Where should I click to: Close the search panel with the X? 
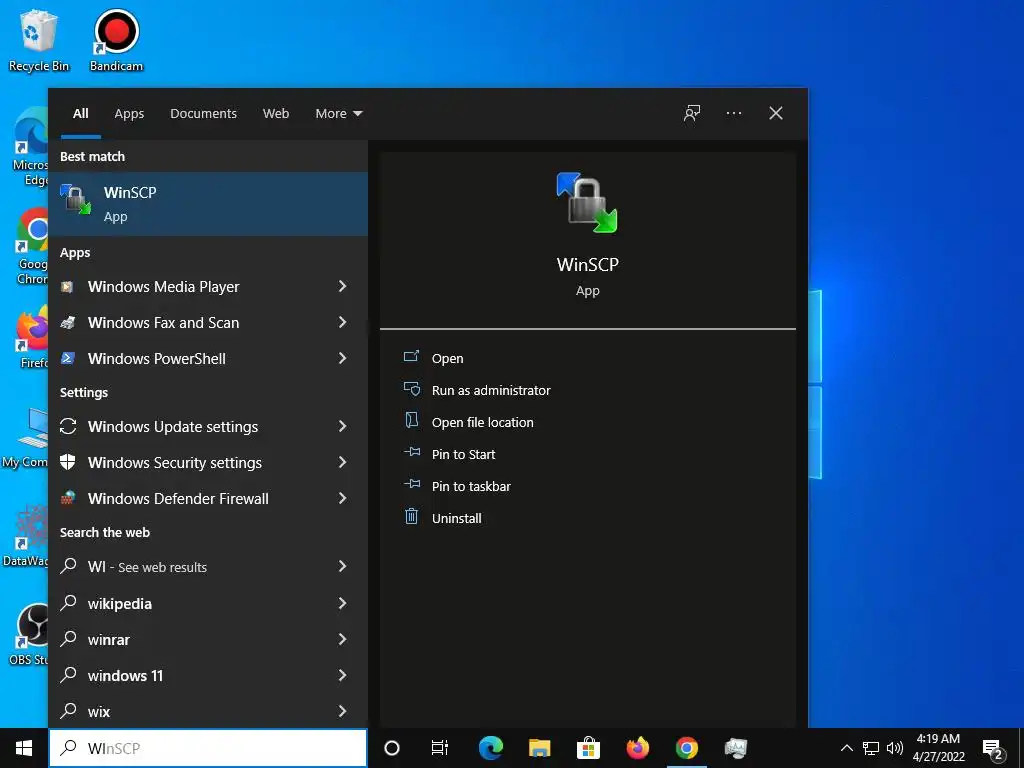[776, 114]
